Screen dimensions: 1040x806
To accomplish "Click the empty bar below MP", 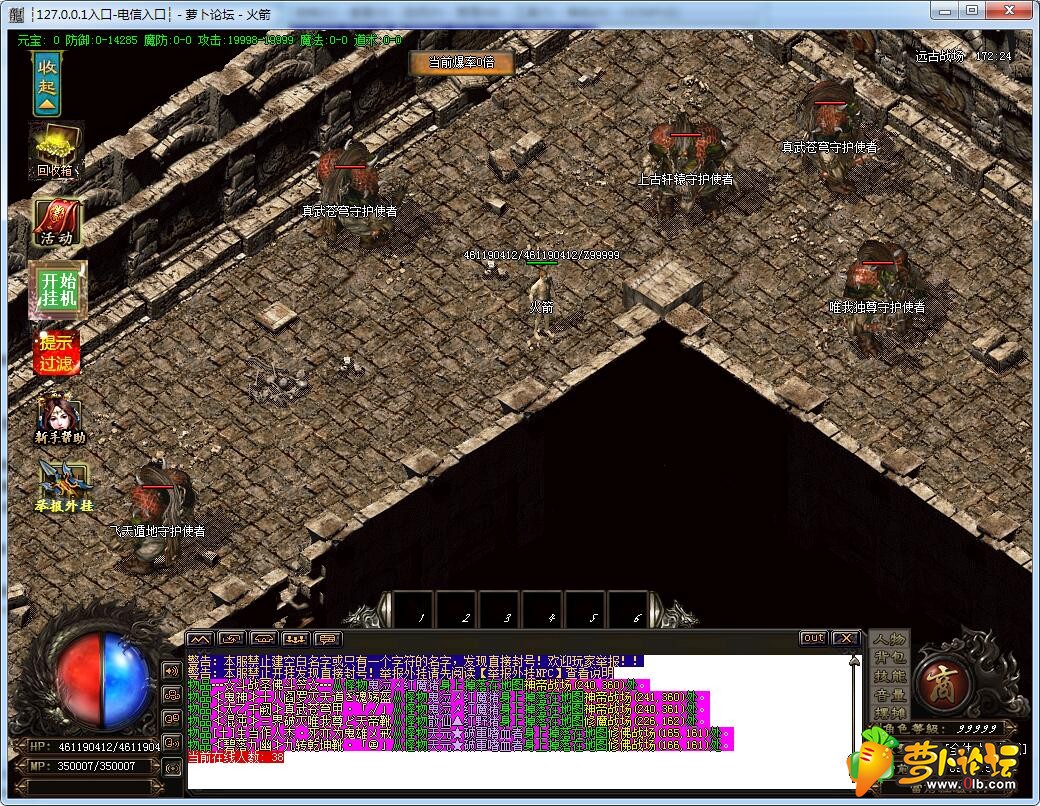I will (94, 786).
